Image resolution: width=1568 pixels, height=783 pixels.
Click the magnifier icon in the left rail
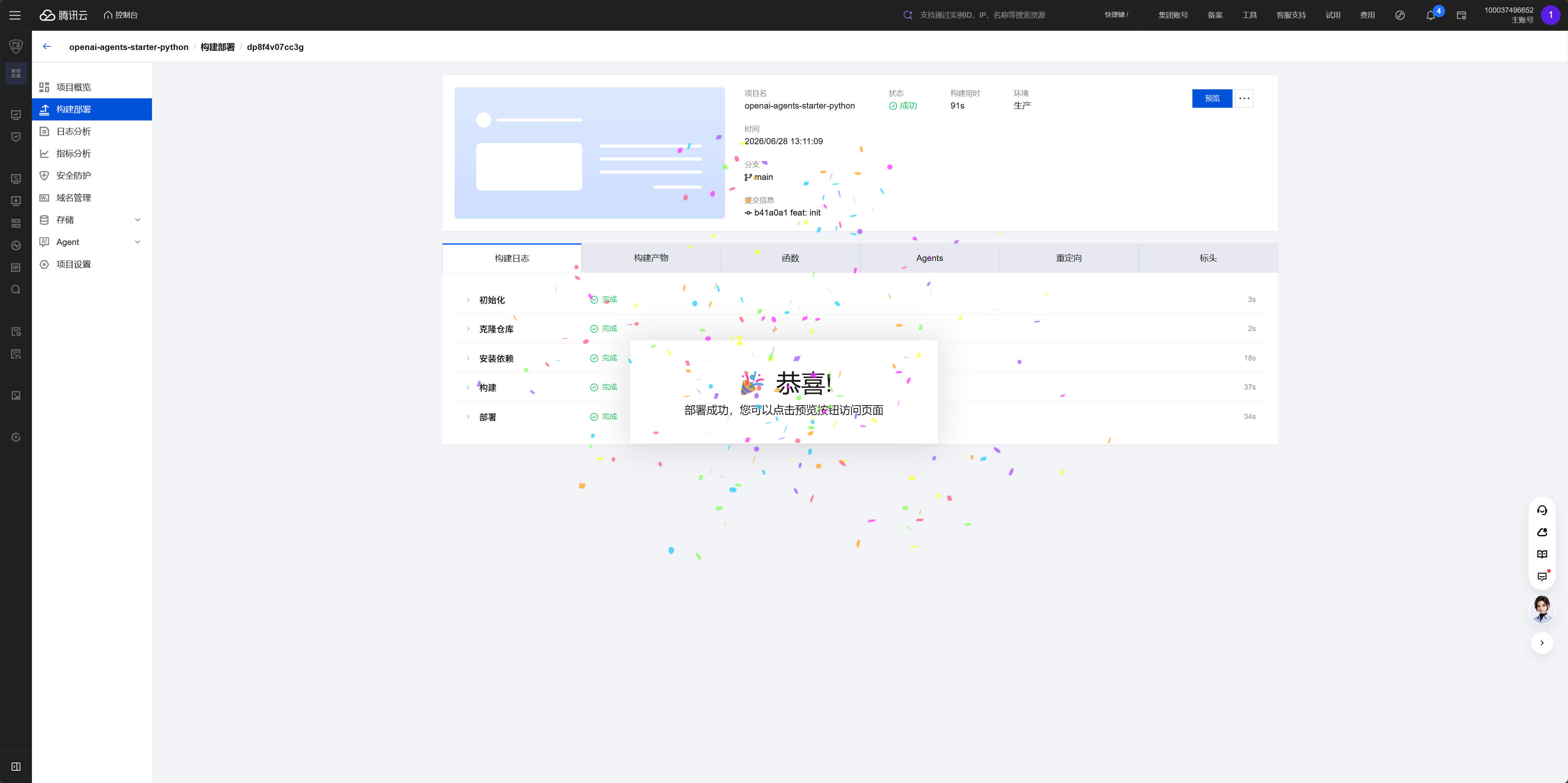coord(16,290)
